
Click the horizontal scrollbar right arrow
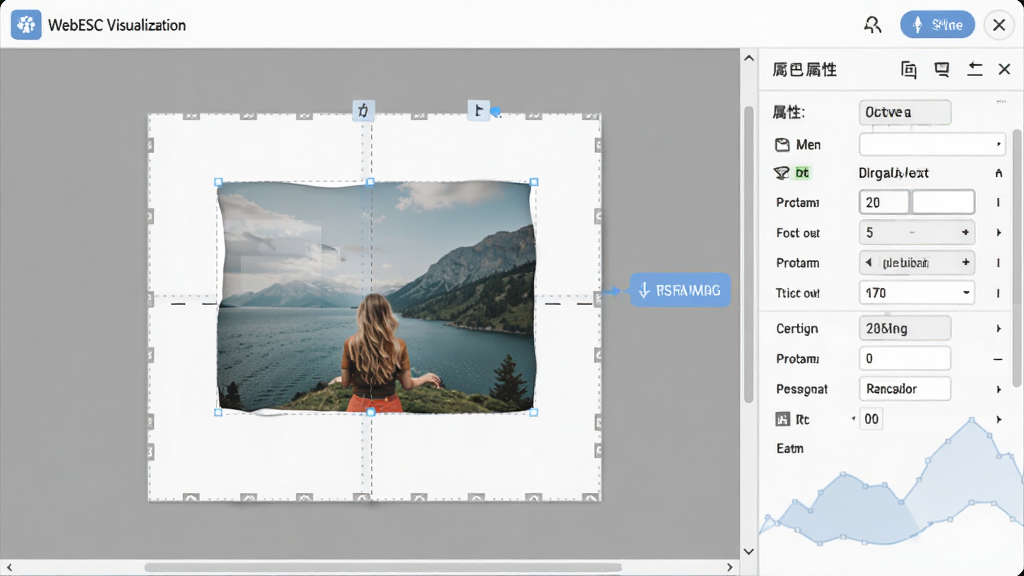click(730, 568)
